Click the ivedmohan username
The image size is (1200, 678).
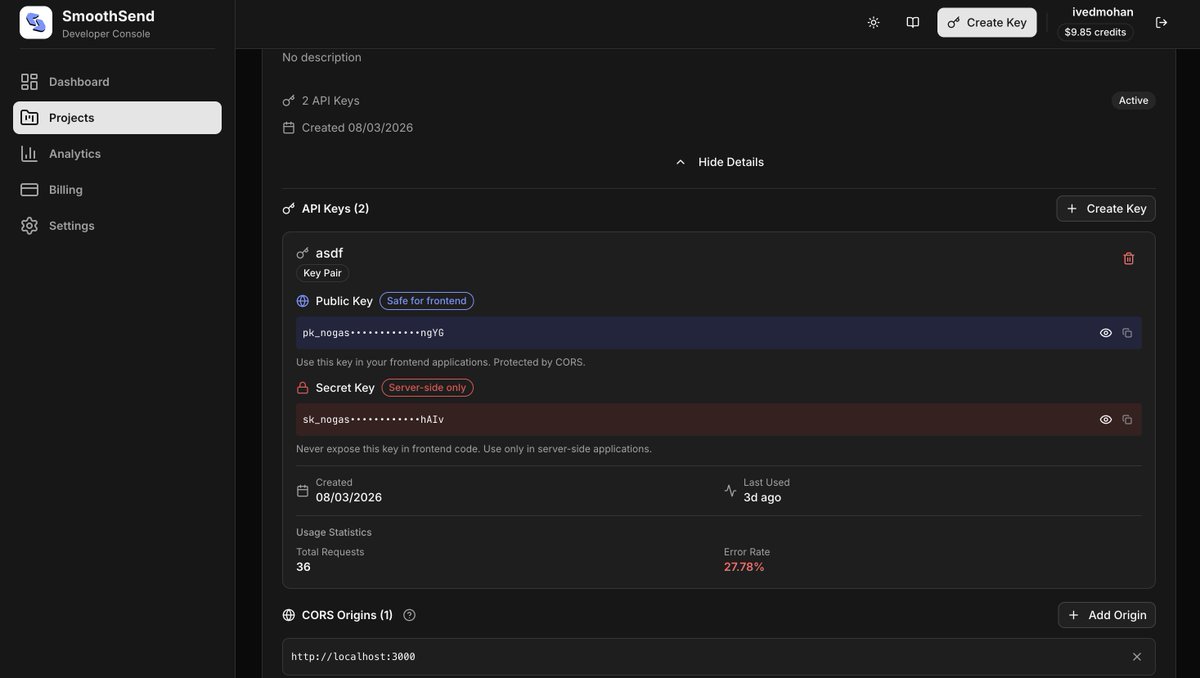1103,12
